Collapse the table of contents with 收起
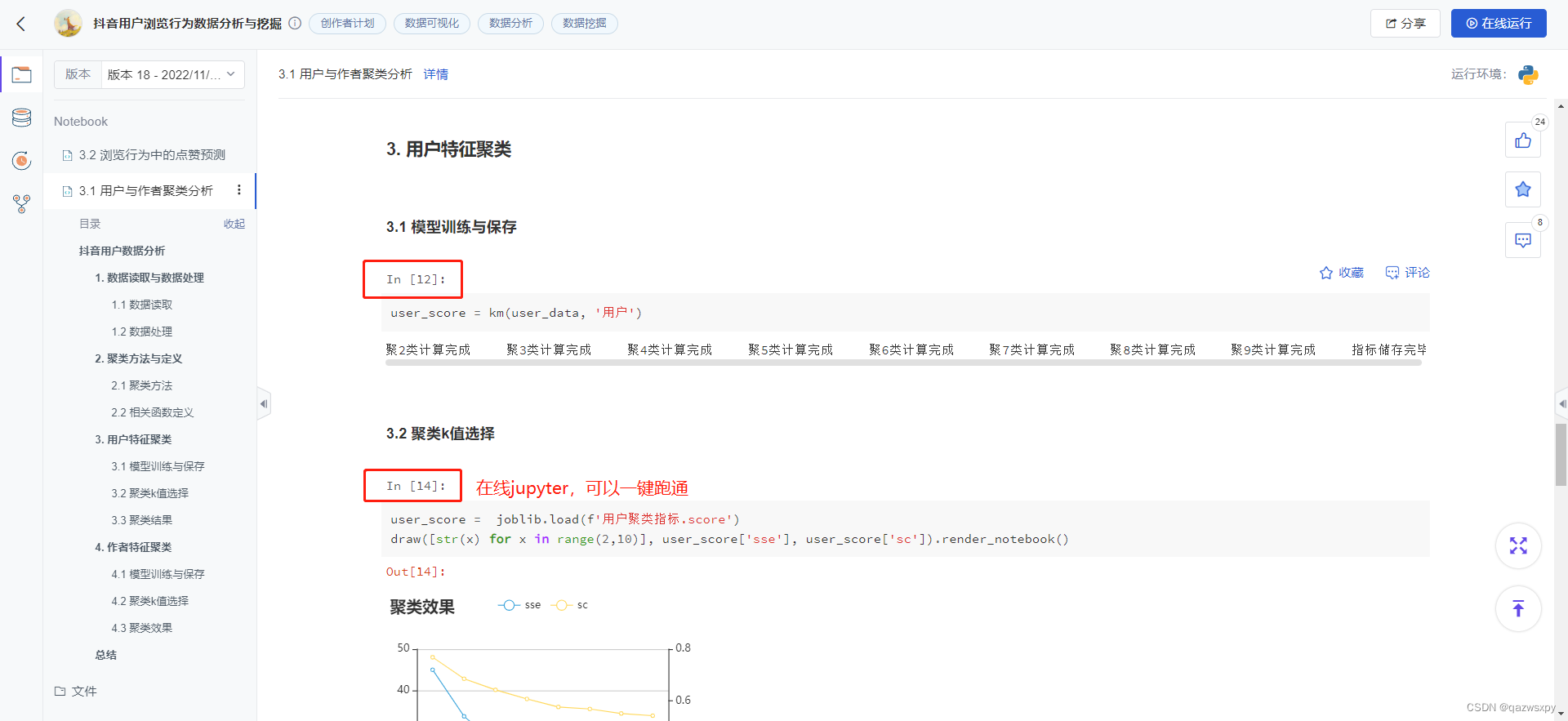This screenshot has height=721, width=1568. click(x=234, y=224)
